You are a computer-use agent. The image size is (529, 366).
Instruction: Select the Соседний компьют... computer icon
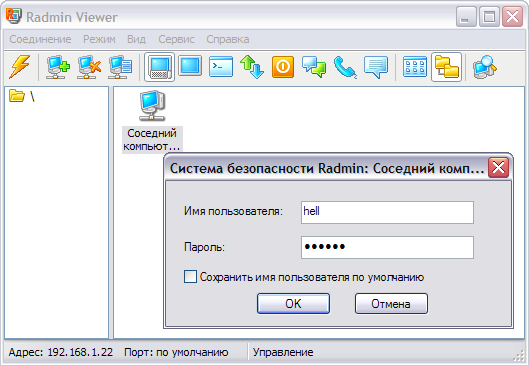152,121
